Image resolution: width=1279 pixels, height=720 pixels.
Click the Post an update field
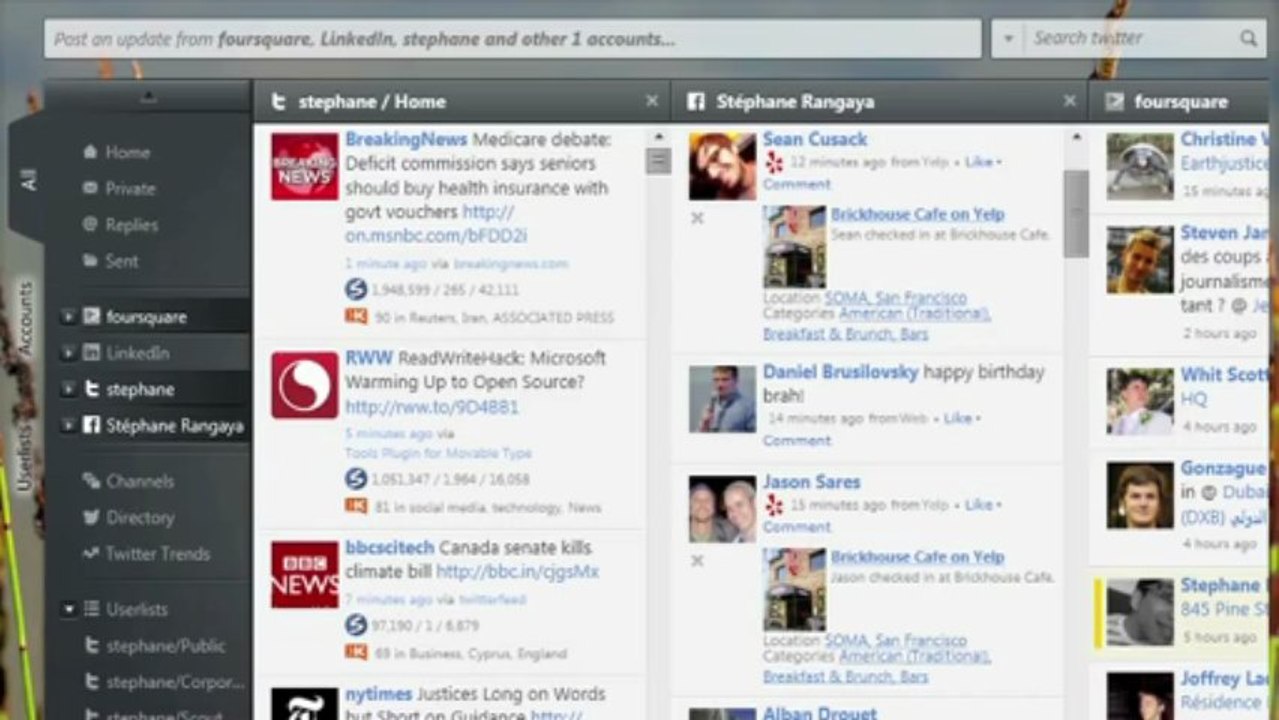coord(512,39)
